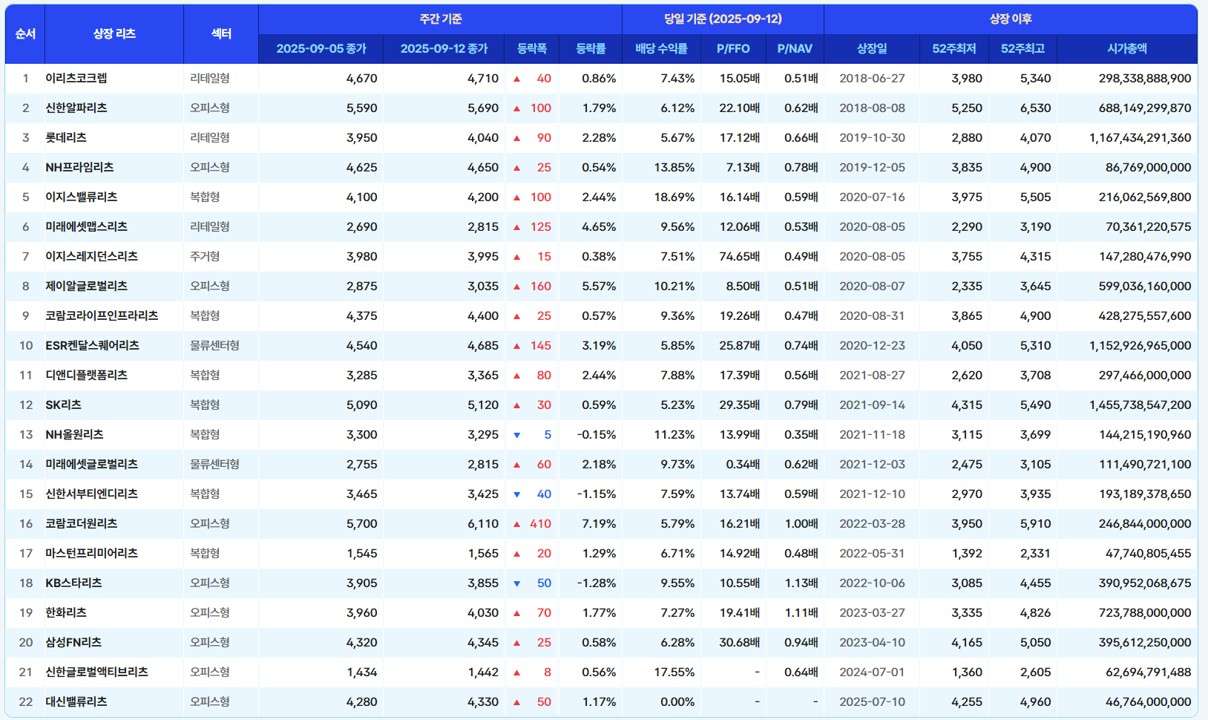Viewport: 1208px width, 720px height.
Task: Select the 'NH올원리츠' REIT name
Action: [x=75, y=435]
